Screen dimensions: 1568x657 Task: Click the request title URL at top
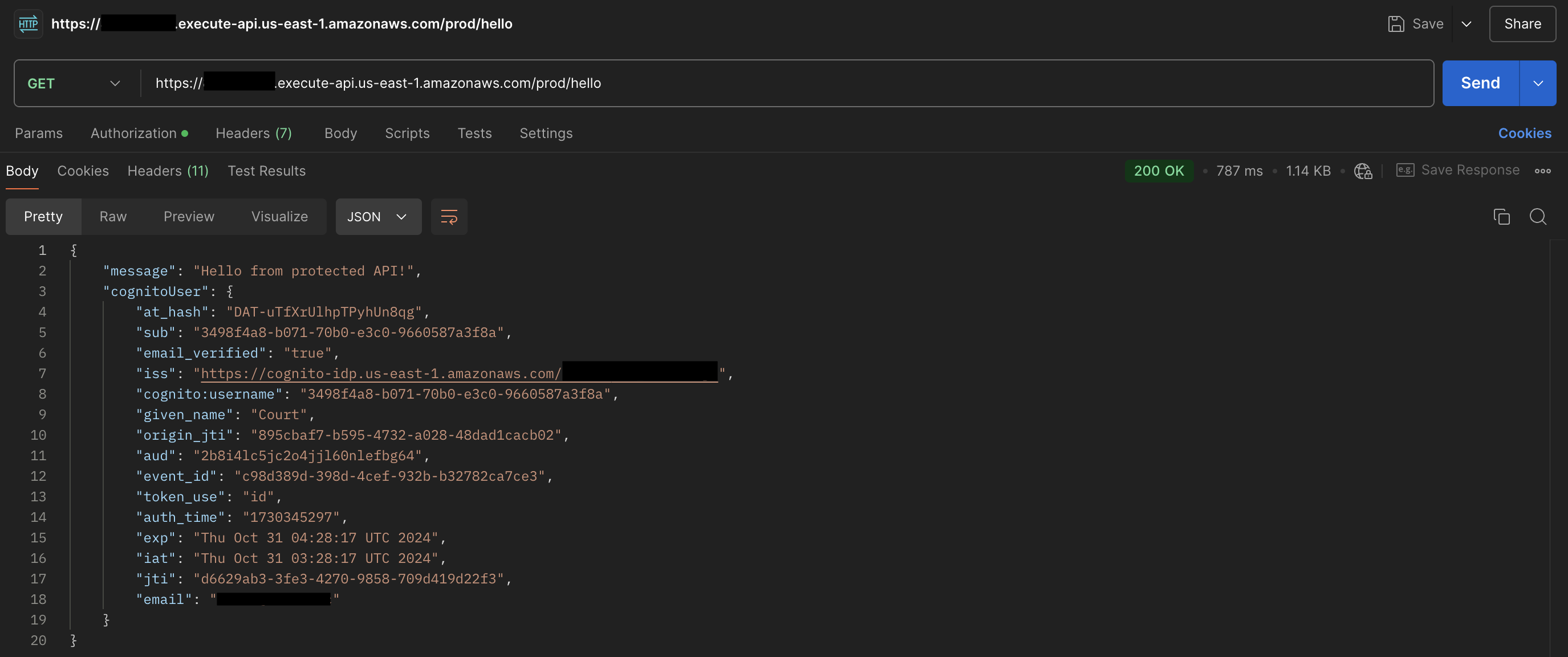pyautogui.click(x=282, y=24)
